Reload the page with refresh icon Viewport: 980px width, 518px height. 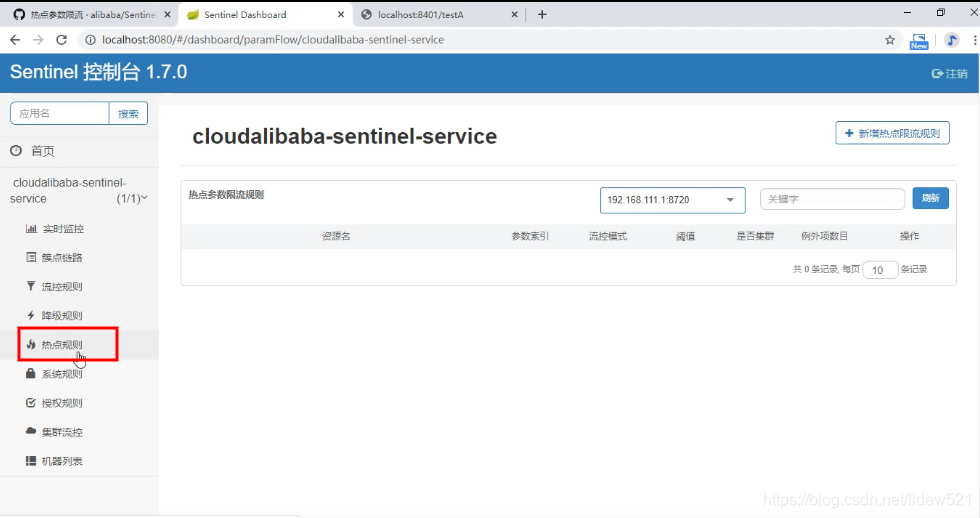point(61,40)
